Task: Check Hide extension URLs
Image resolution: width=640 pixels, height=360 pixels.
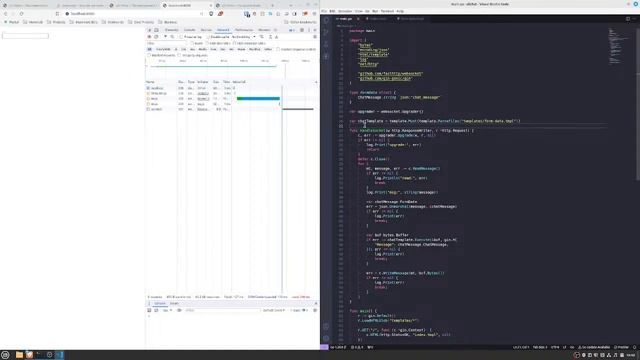Action: coord(235,43)
